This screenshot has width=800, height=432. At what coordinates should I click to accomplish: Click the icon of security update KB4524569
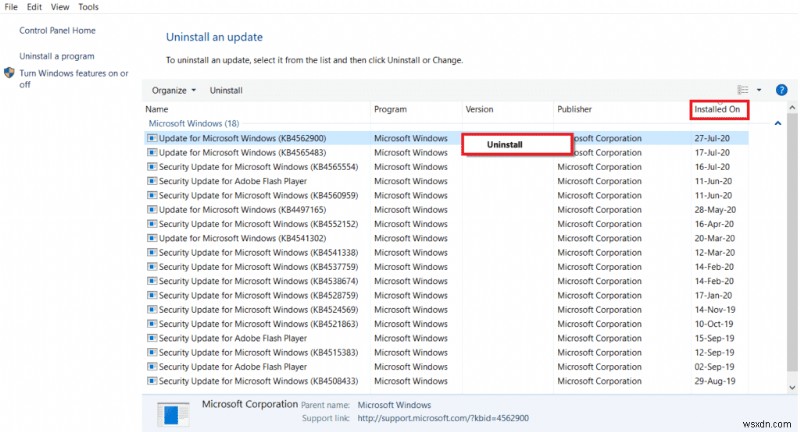click(x=152, y=310)
